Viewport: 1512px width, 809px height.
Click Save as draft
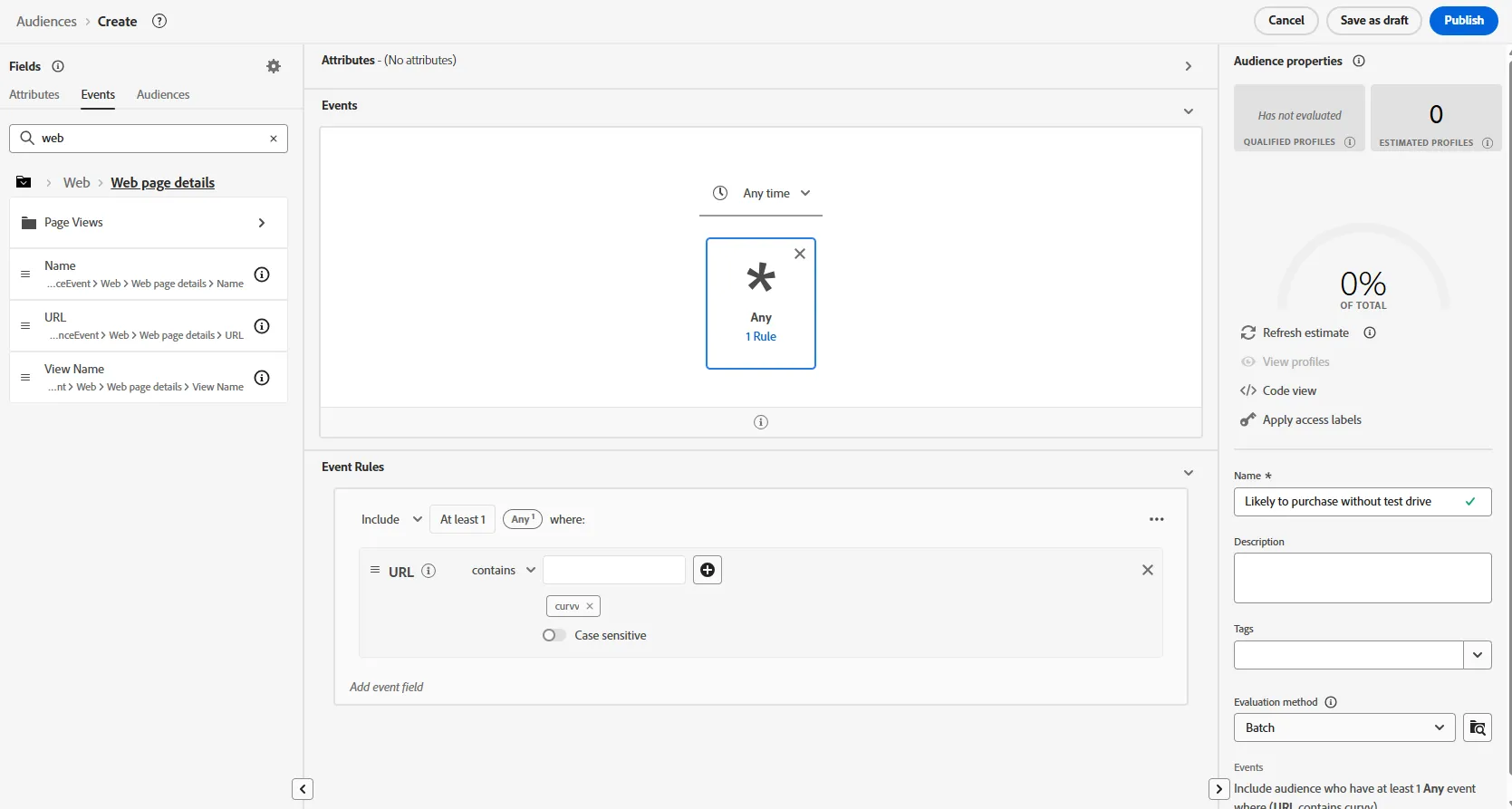tap(1374, 21)
